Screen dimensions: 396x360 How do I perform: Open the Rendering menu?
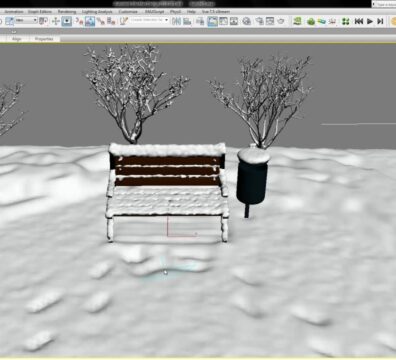click(x=67, y=12)
